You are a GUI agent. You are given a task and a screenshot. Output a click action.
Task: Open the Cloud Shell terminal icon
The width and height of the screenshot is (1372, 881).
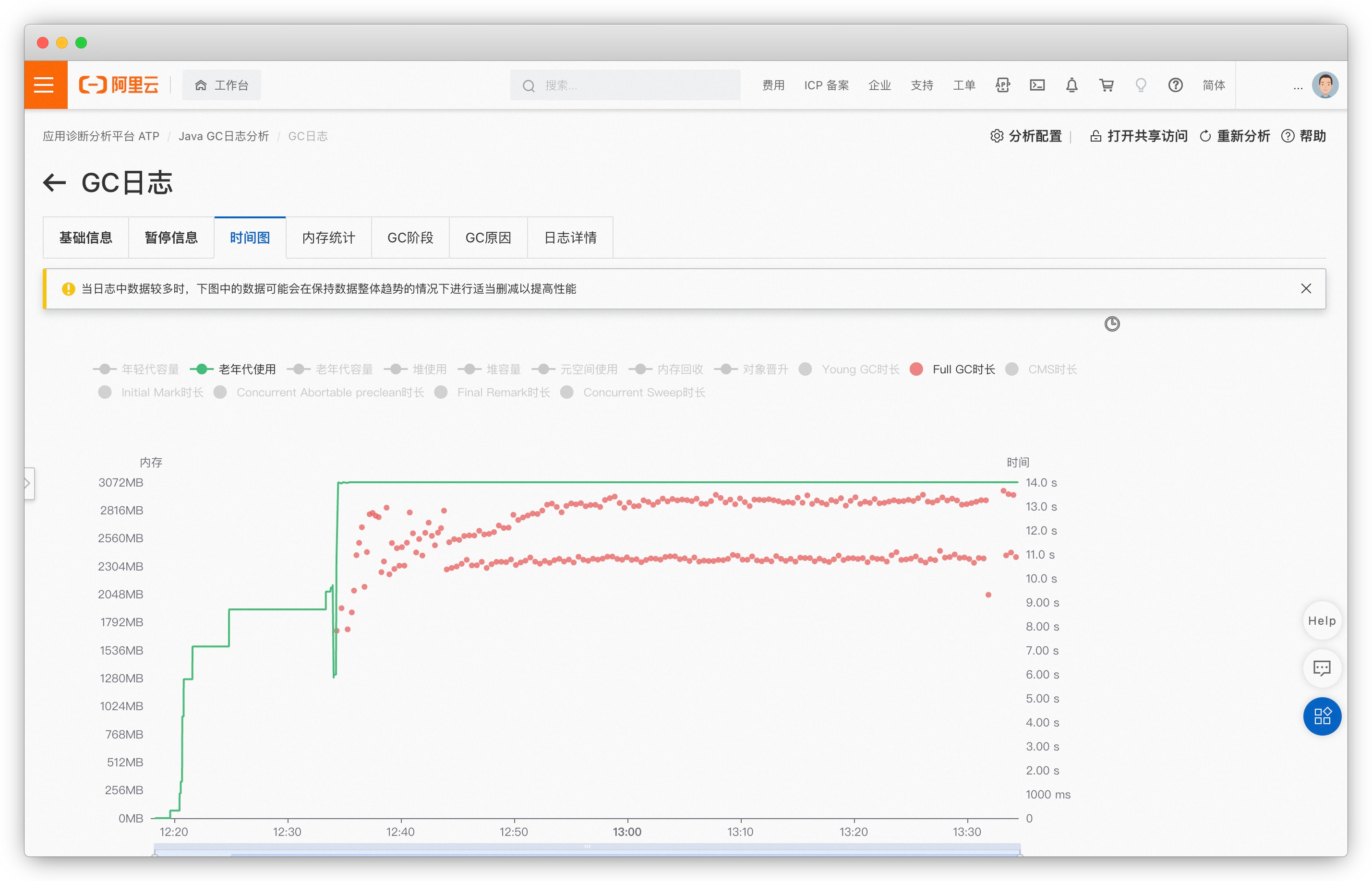pyautogui.click(x=1037, y=85)
